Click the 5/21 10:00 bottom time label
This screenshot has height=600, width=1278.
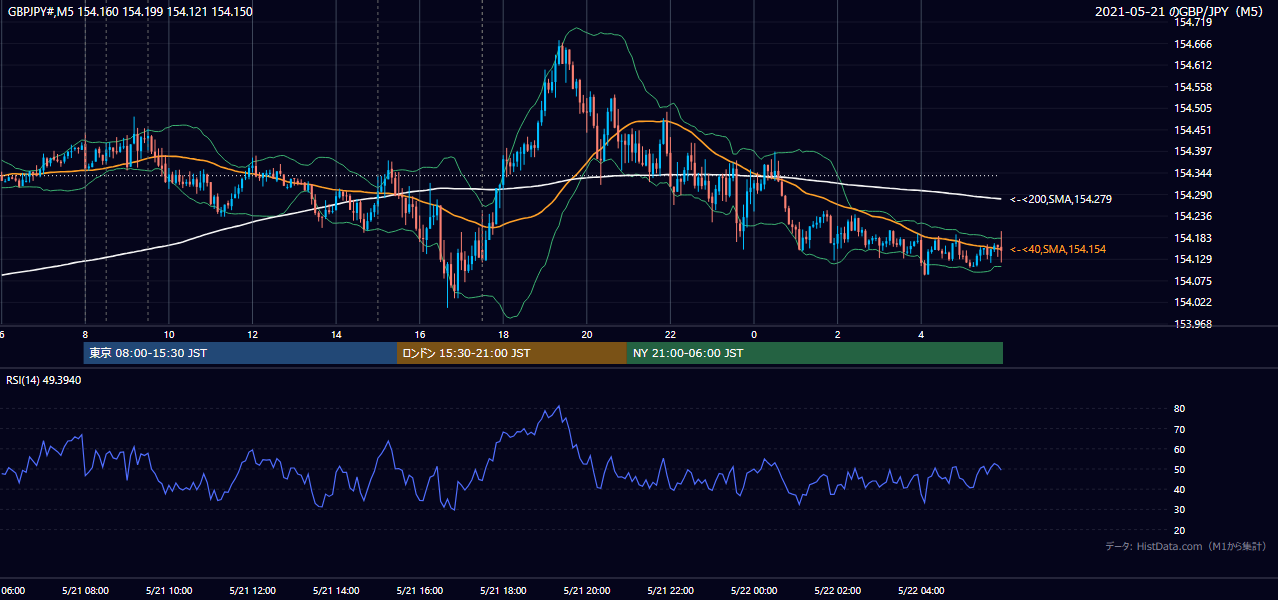(169, 590)
